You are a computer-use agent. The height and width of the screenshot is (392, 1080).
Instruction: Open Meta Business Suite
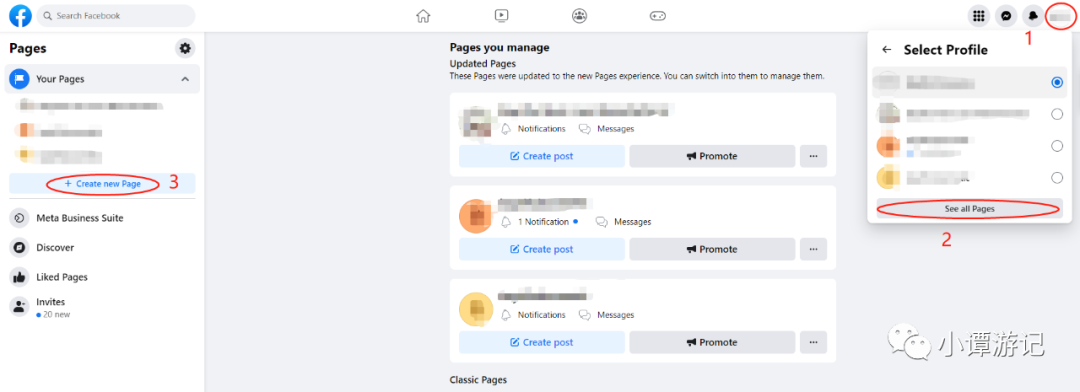(102, 218)
